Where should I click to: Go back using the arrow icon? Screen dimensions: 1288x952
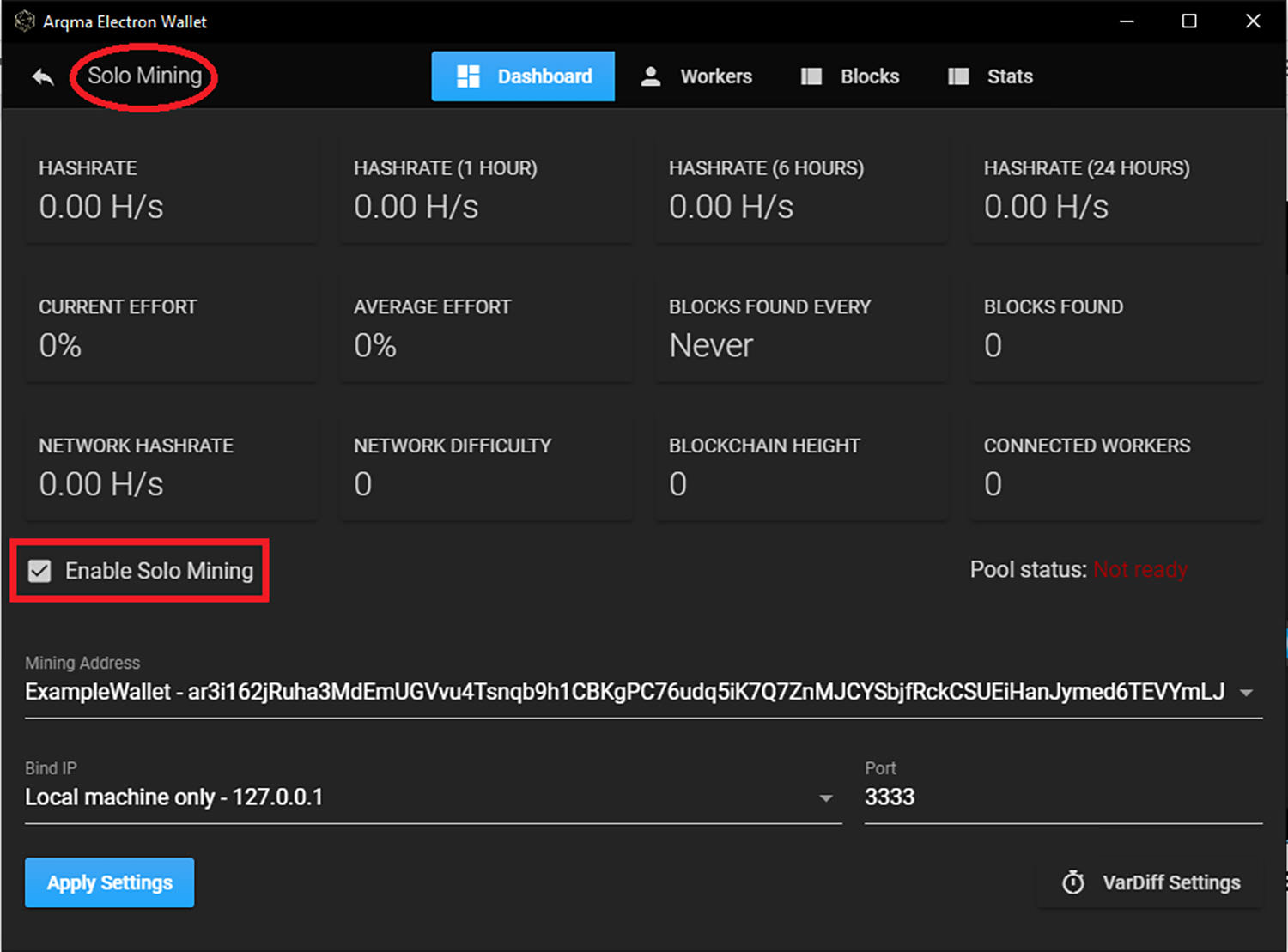click(43, 77)
